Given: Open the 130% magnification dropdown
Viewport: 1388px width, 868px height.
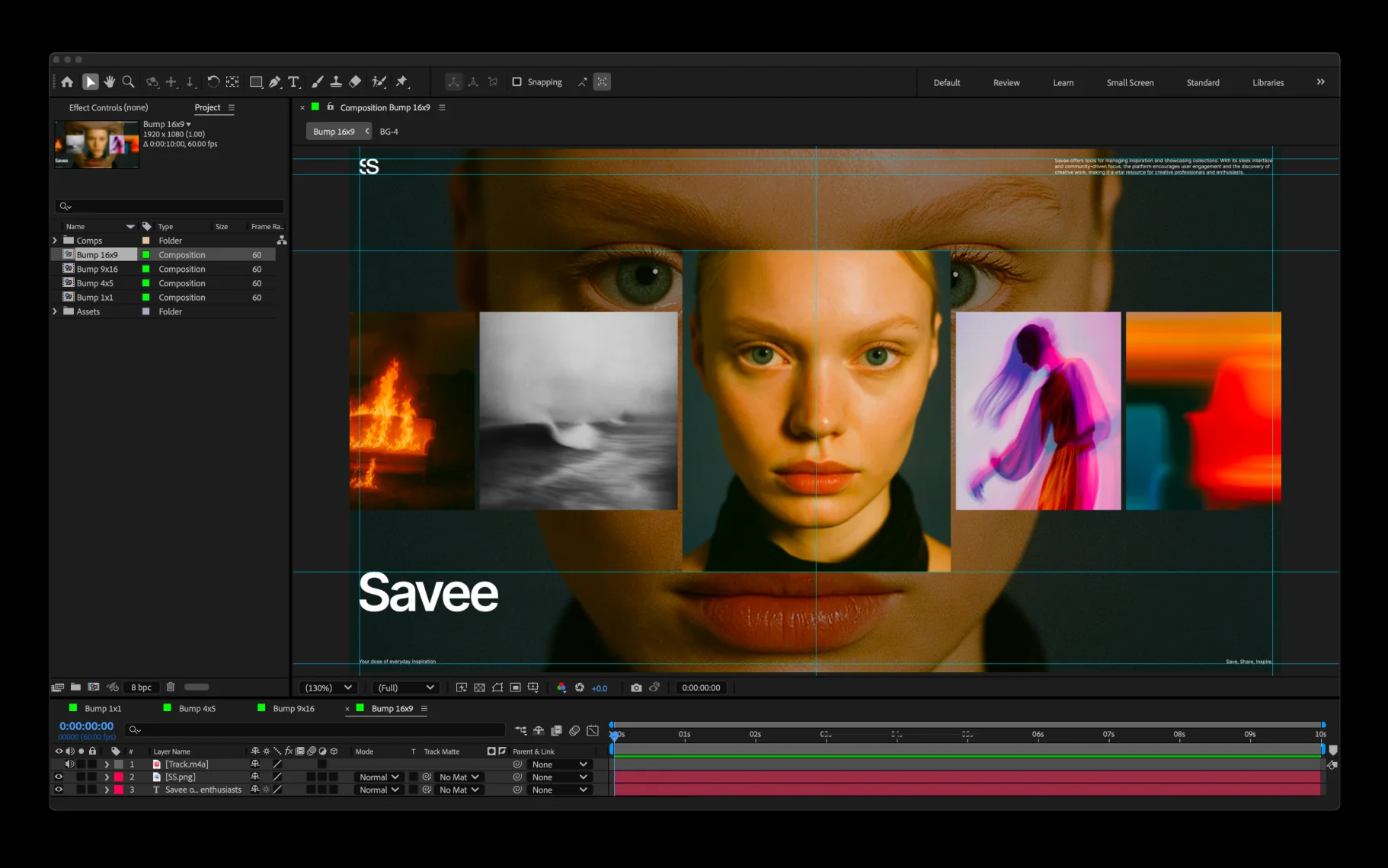Looking at the screenshot, I should (328, 688).
